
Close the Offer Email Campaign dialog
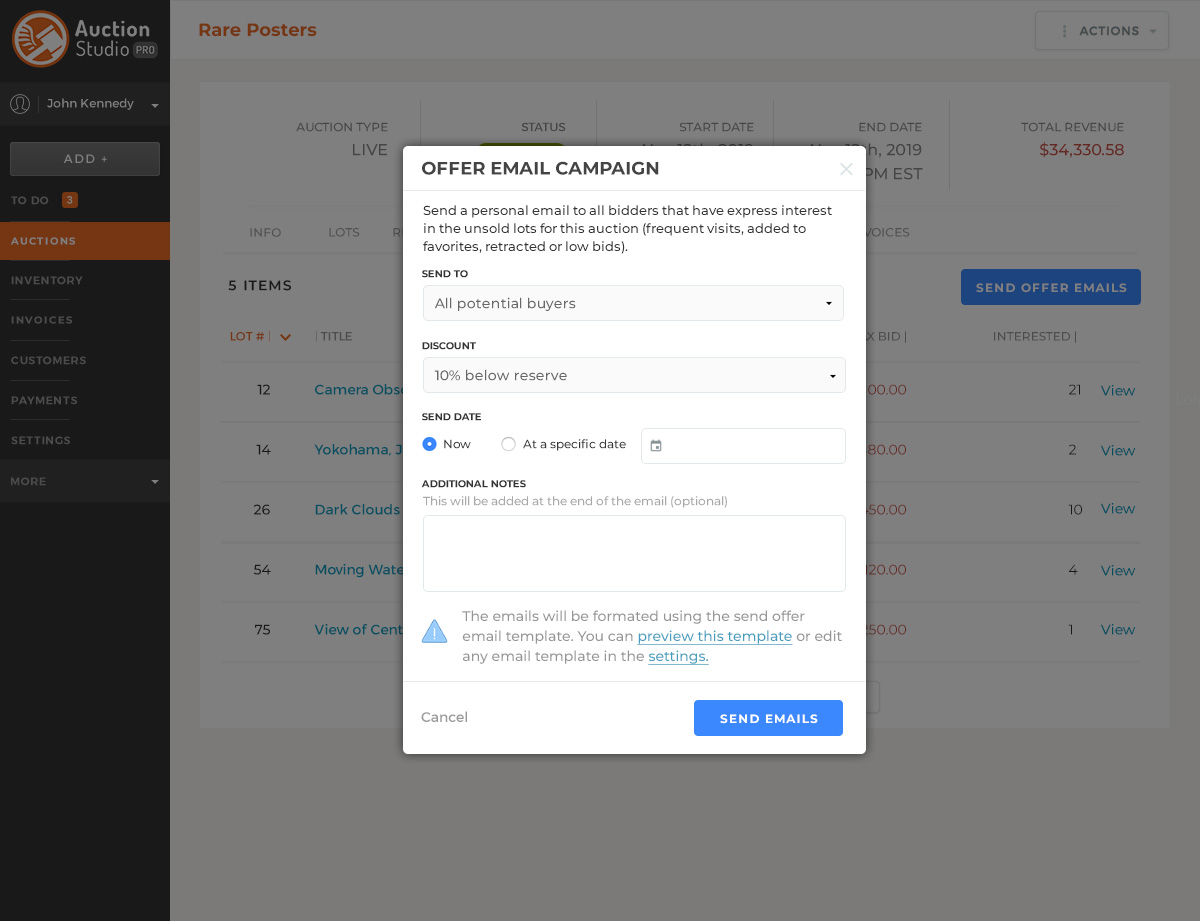(846, 169)
